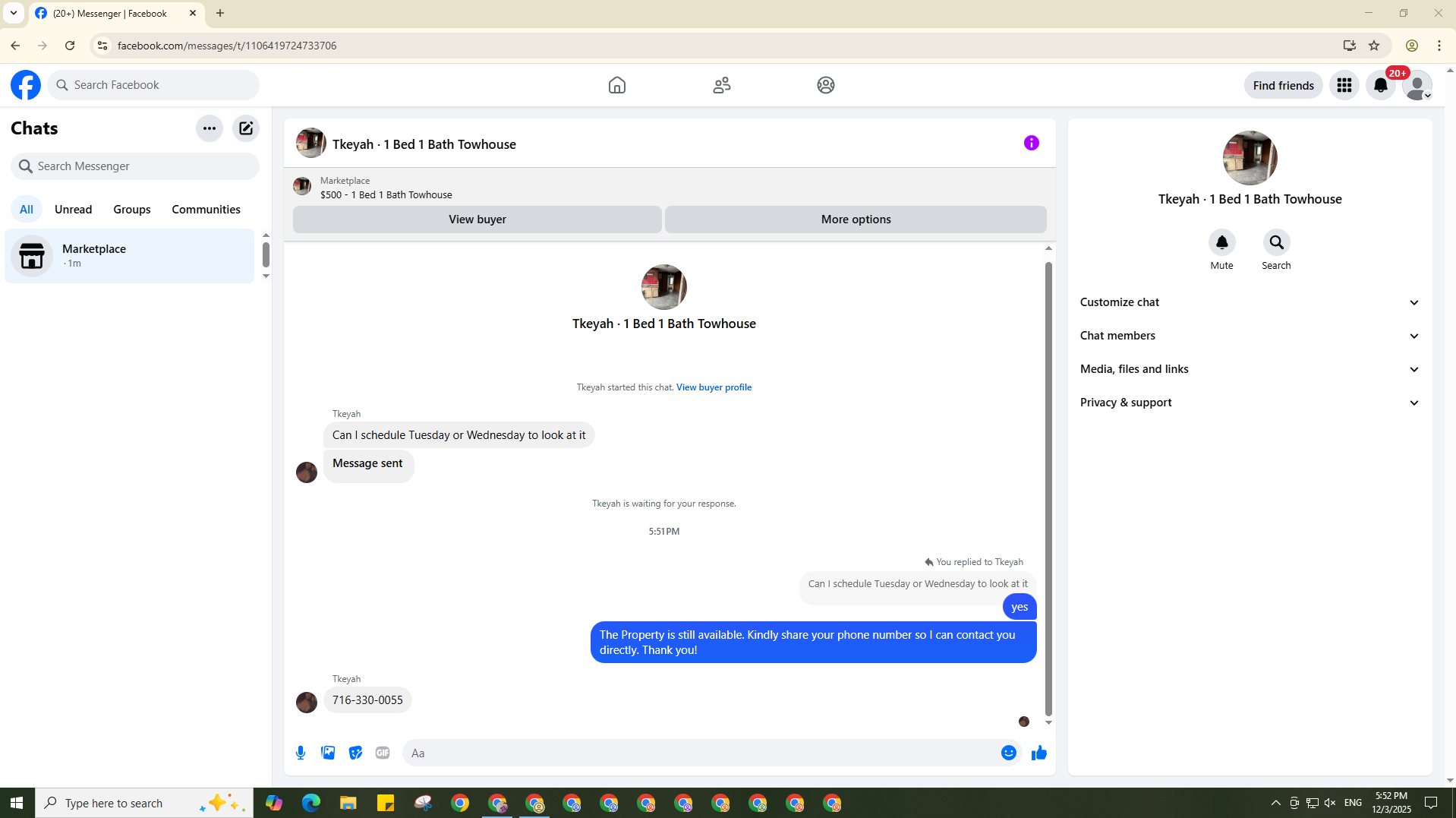Open the View buyer profile link
Screen dimensions: 1456x818
point(714,387)
